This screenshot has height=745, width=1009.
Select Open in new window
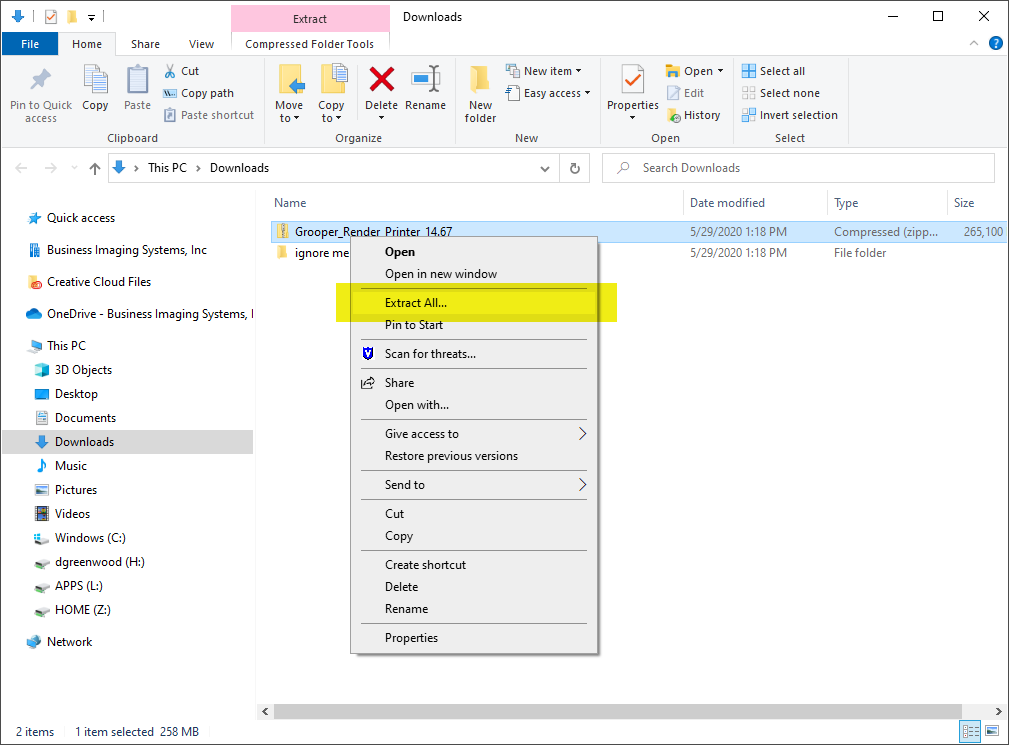click(474, 273)
